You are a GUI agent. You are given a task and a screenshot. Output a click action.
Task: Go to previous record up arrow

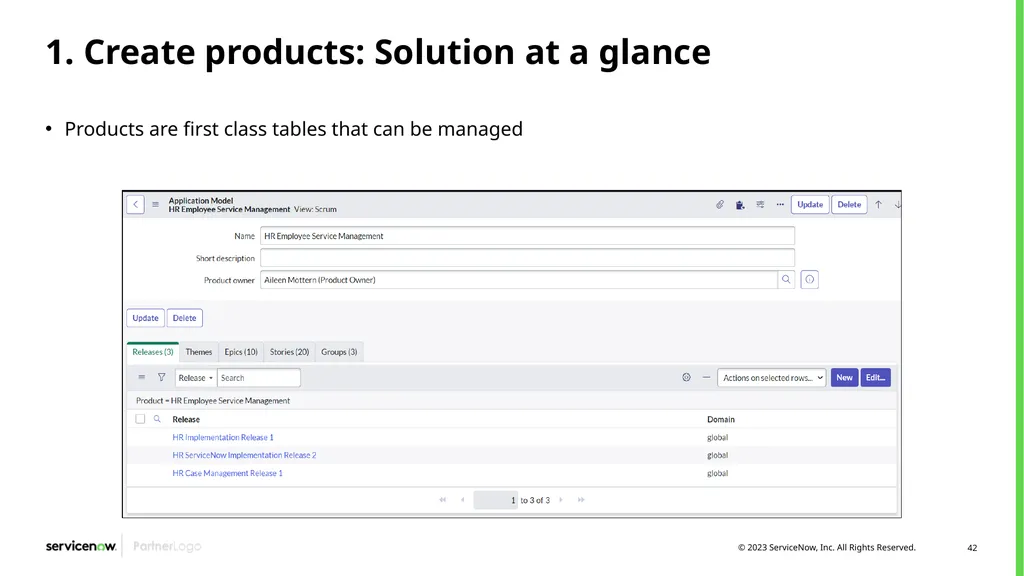point(878,204)
